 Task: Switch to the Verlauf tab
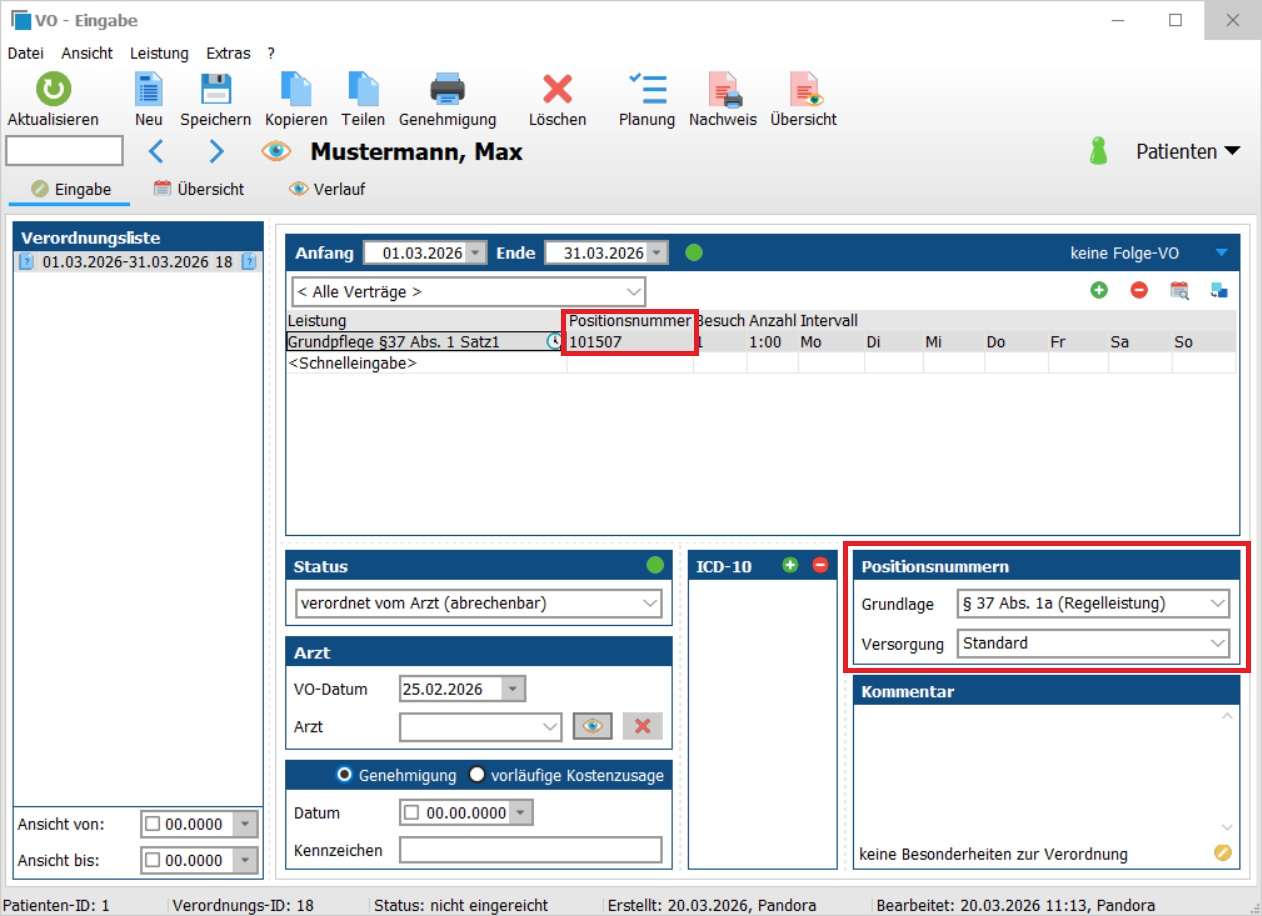pyautogui.click(x=327, y=189)
